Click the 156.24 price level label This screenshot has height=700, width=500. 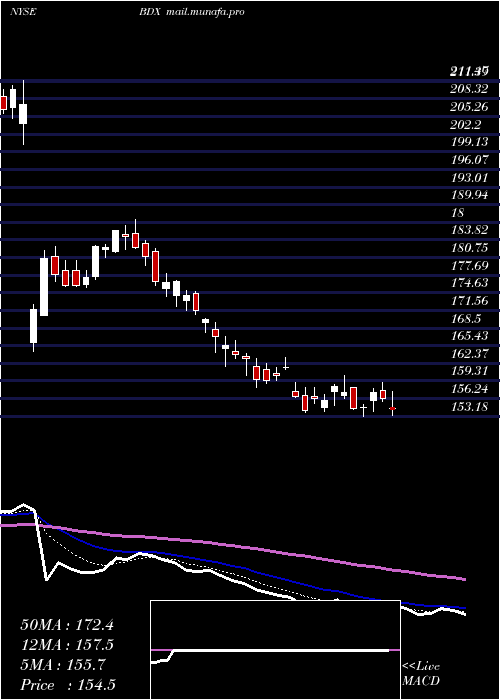coord(469,389)
